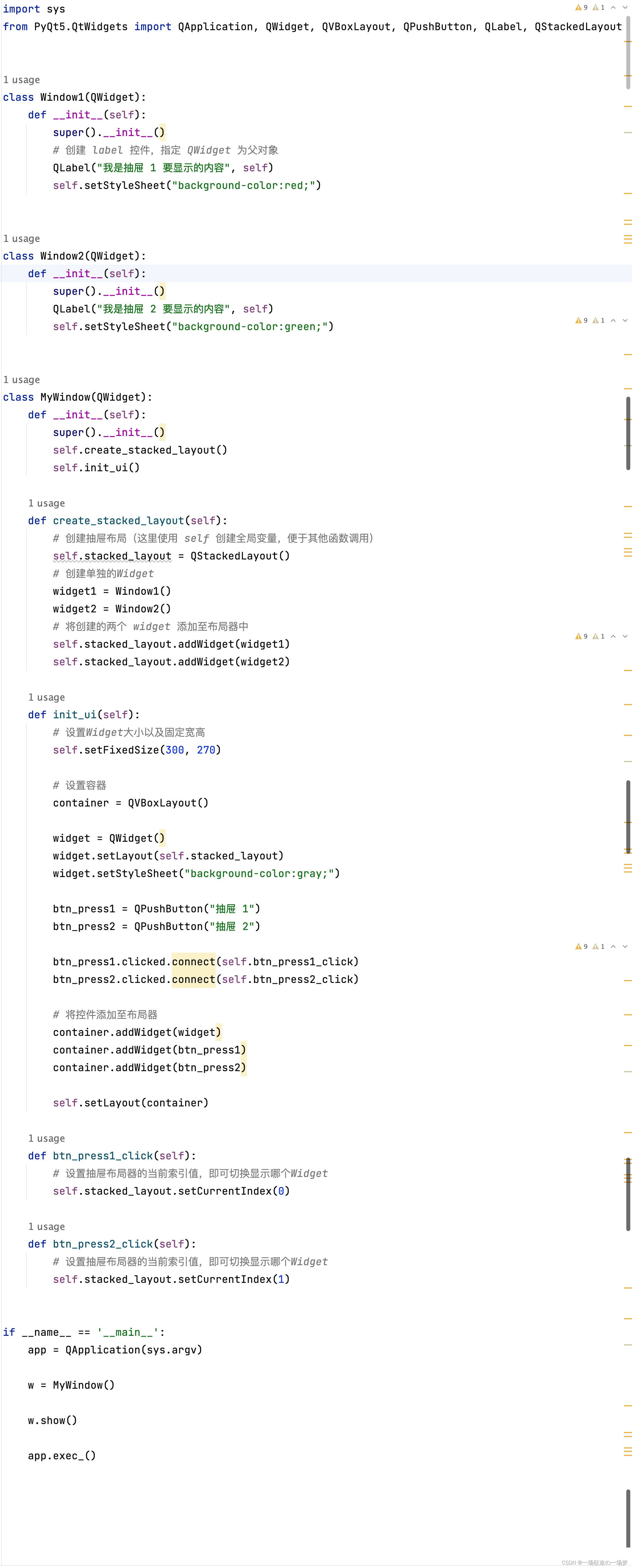
Task: Click the 'setCurrentIndex(0)' call
Action: coord(234,1192)
